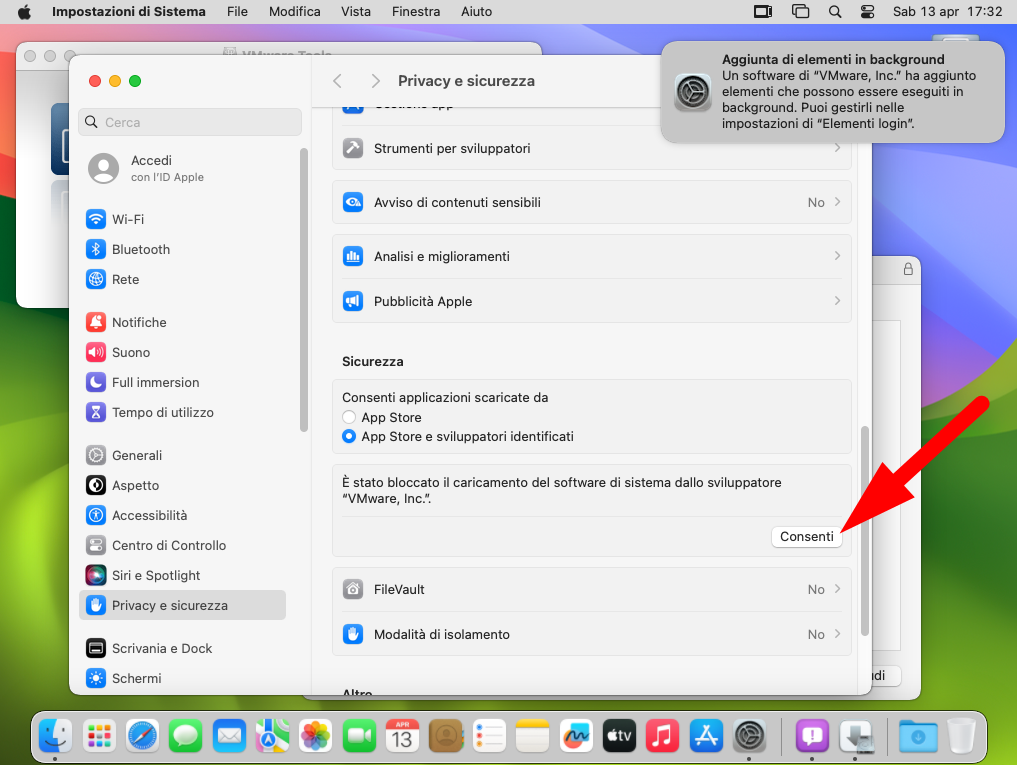Open App Store in Dock
1017x765 pixels.
click(706, 736)
